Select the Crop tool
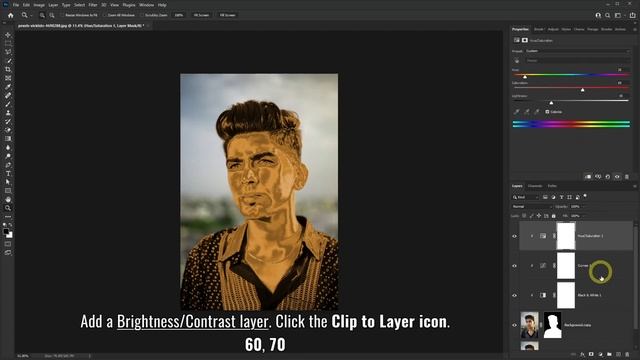This screenshot has height=360, width=640. point(8,69)
